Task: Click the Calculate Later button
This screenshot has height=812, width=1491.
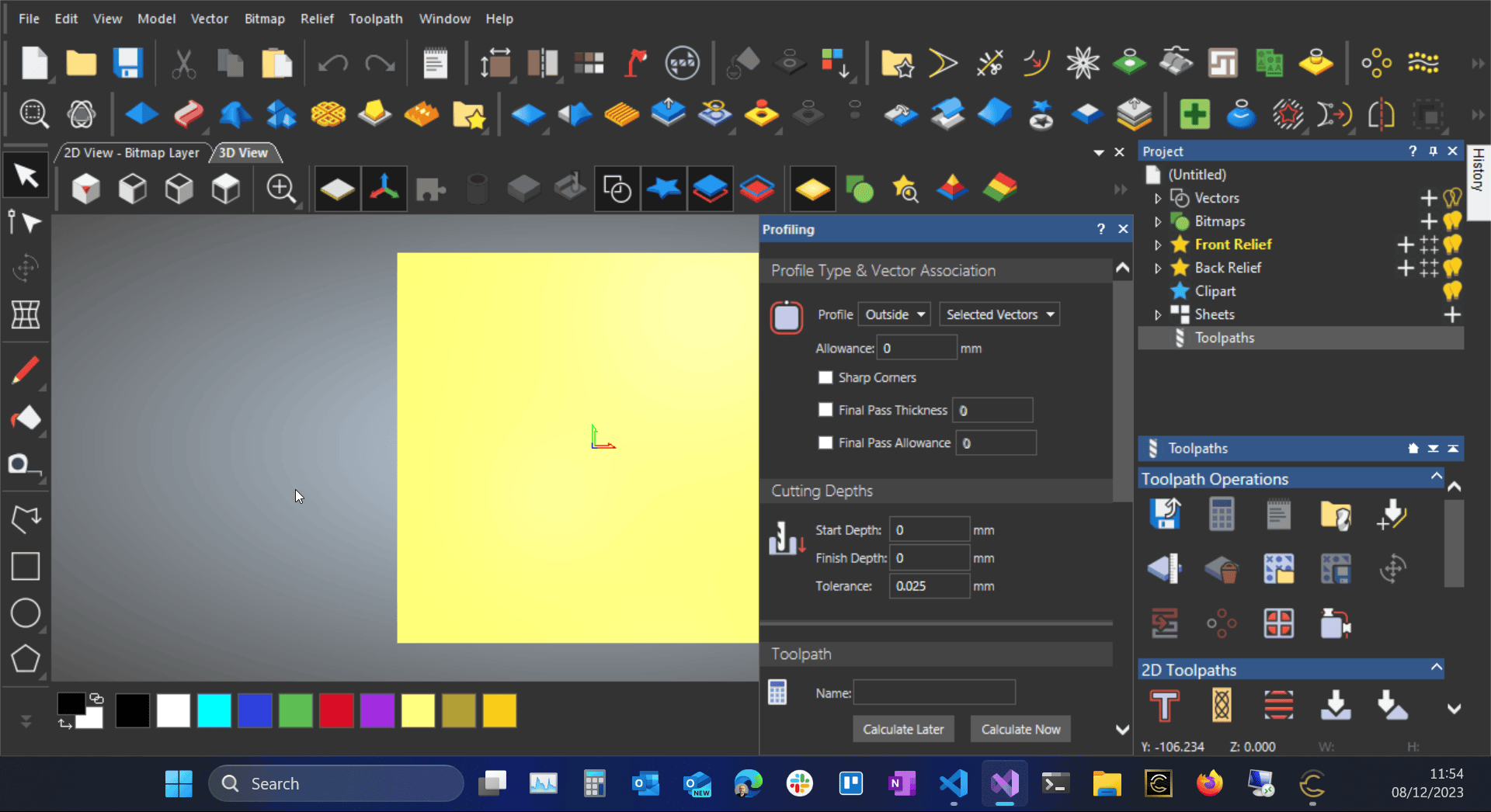Action: click(x=903, y=729)
